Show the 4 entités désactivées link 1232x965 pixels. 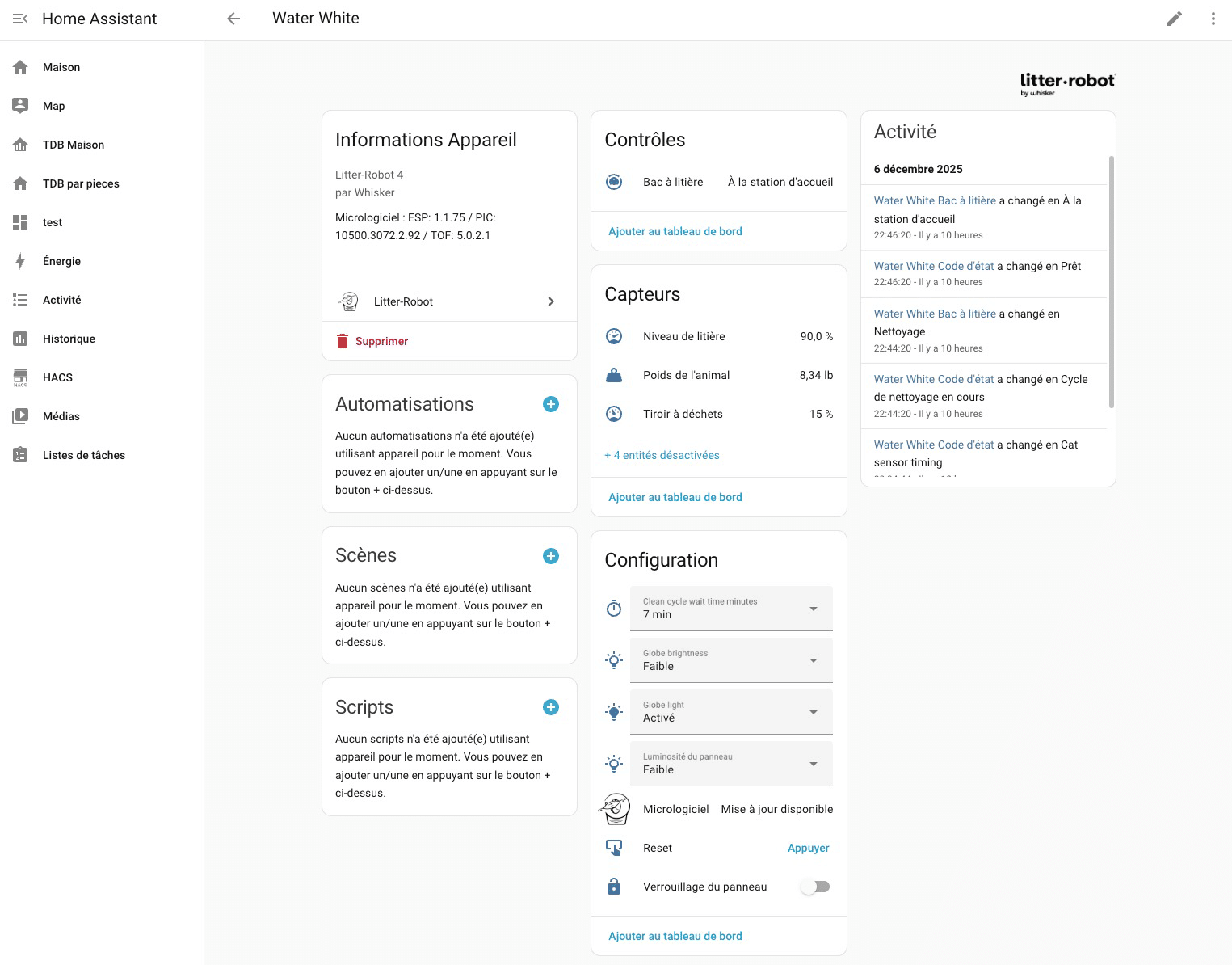click(662, 455)
